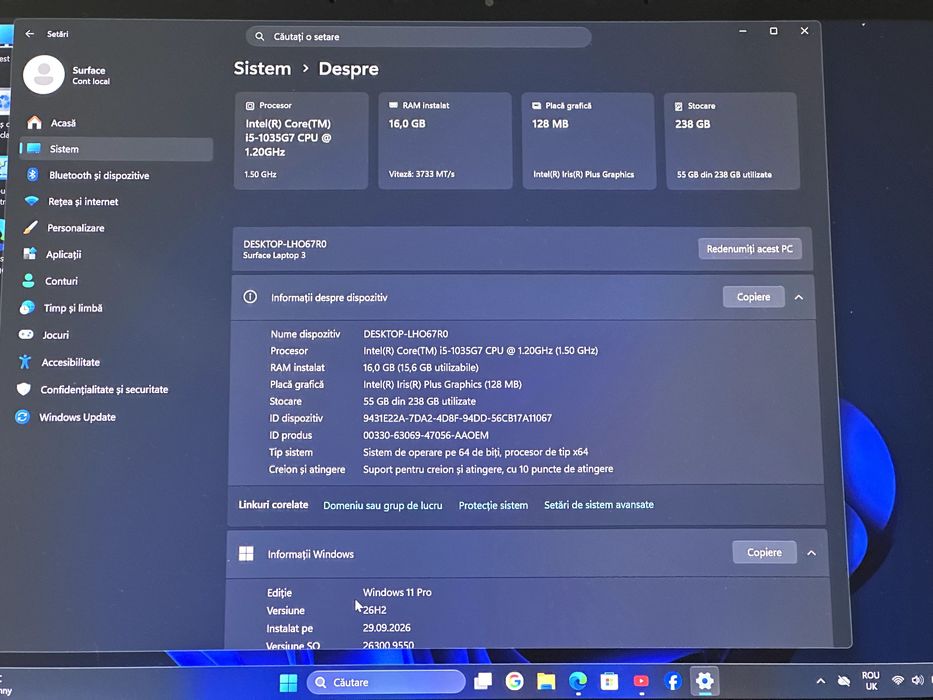Close the Settings window

[804, 30]
